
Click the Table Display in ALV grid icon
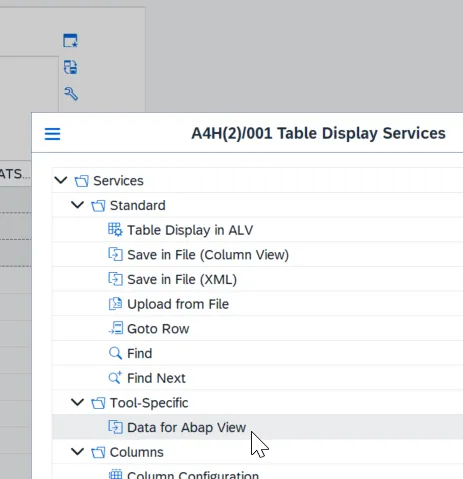click(115, 230)
